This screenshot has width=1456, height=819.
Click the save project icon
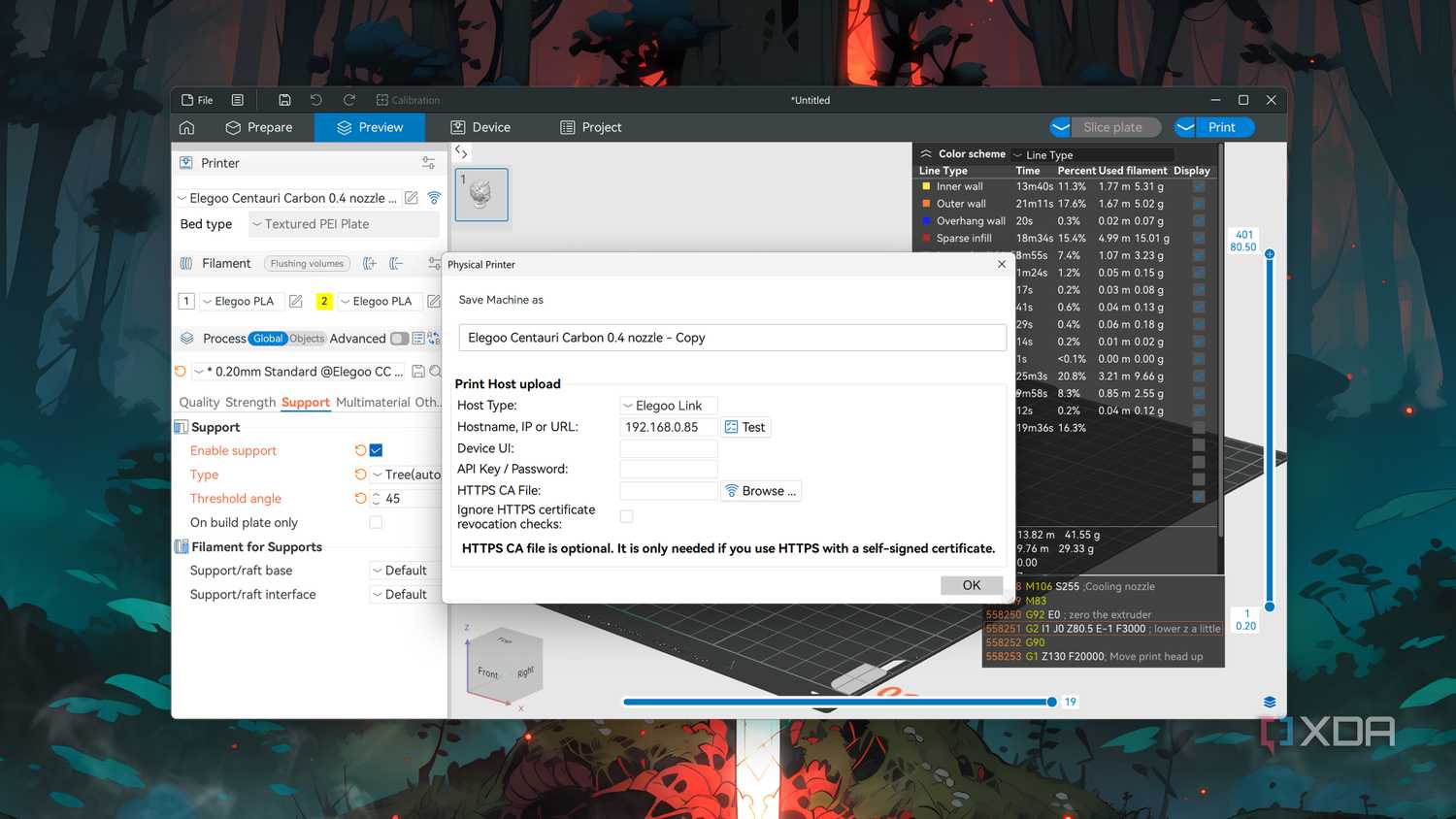284,100
